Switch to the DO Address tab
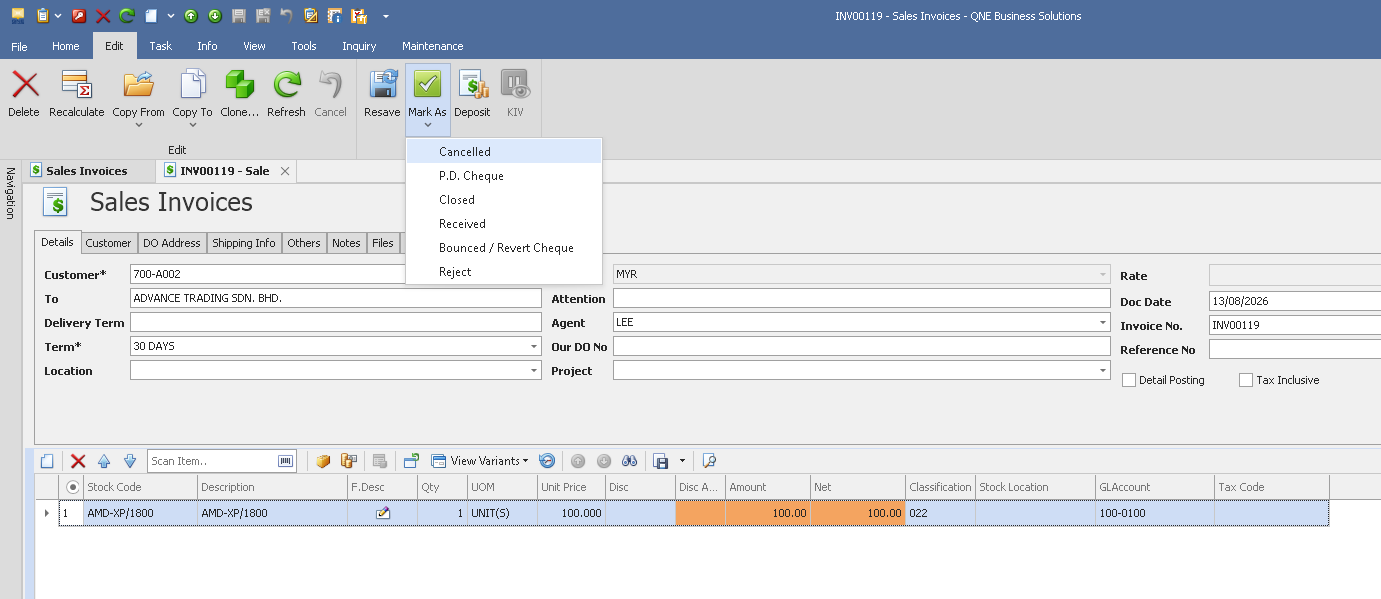 pos(172,243)
